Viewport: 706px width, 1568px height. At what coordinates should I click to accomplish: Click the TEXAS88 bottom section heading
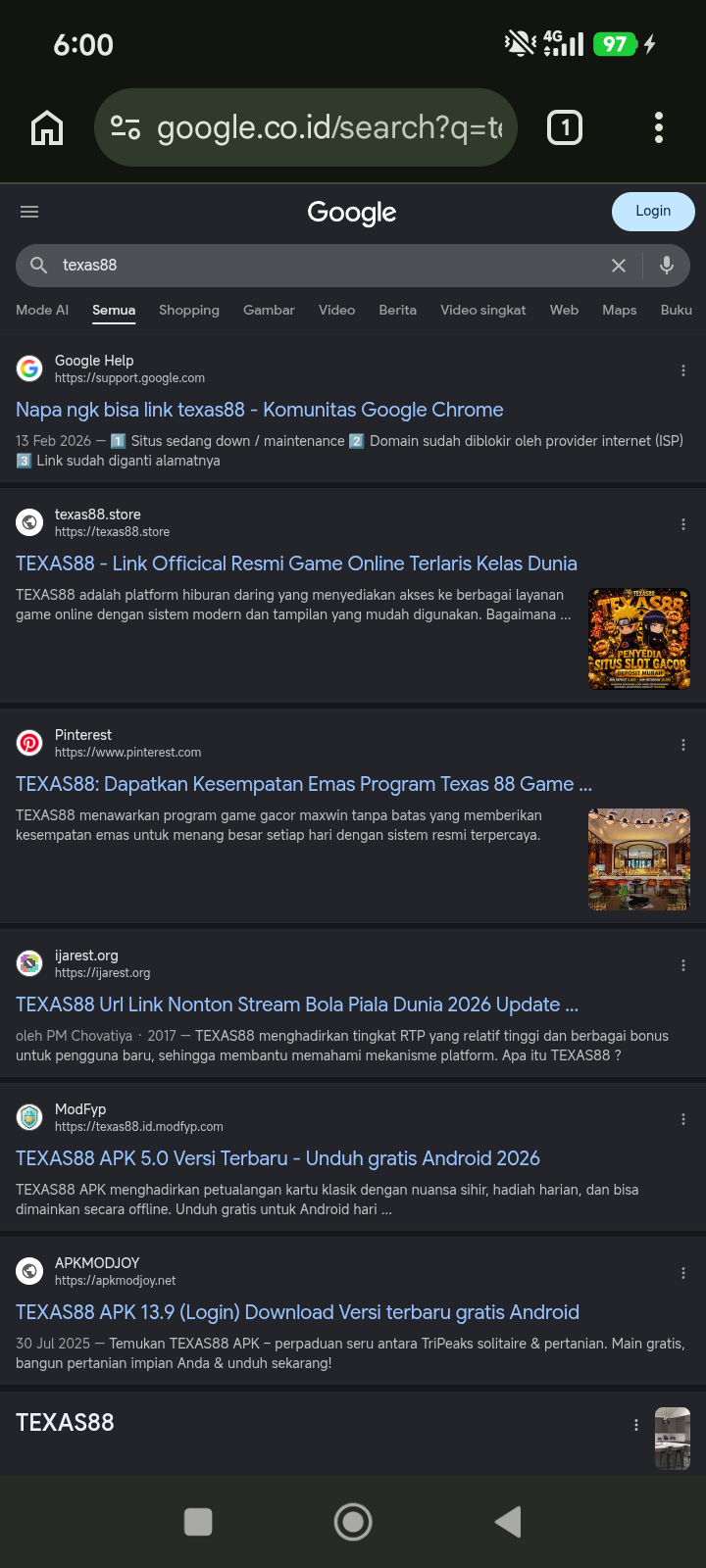pos(65,1423)
